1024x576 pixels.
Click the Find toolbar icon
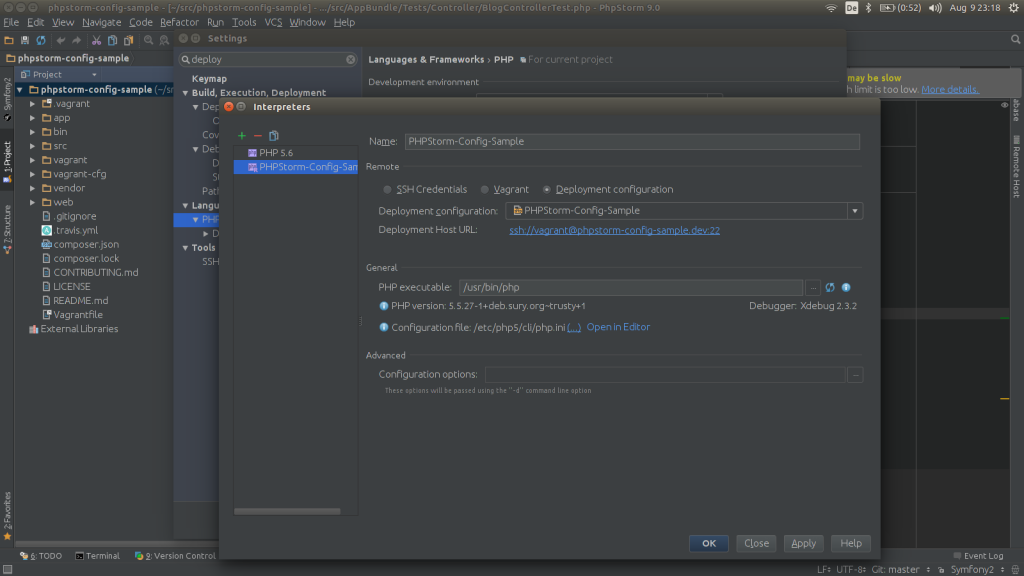point(148,40)
